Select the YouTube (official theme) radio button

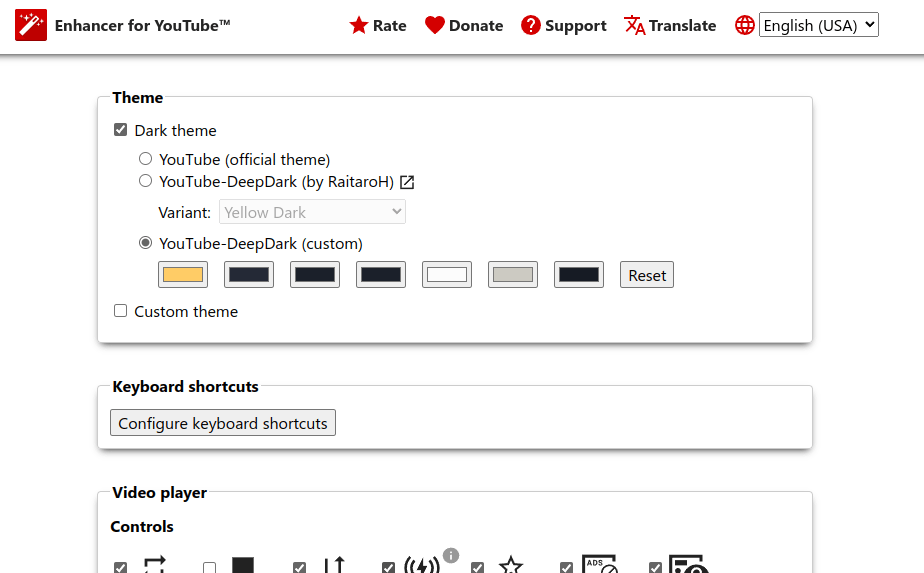tap(146, 159)
